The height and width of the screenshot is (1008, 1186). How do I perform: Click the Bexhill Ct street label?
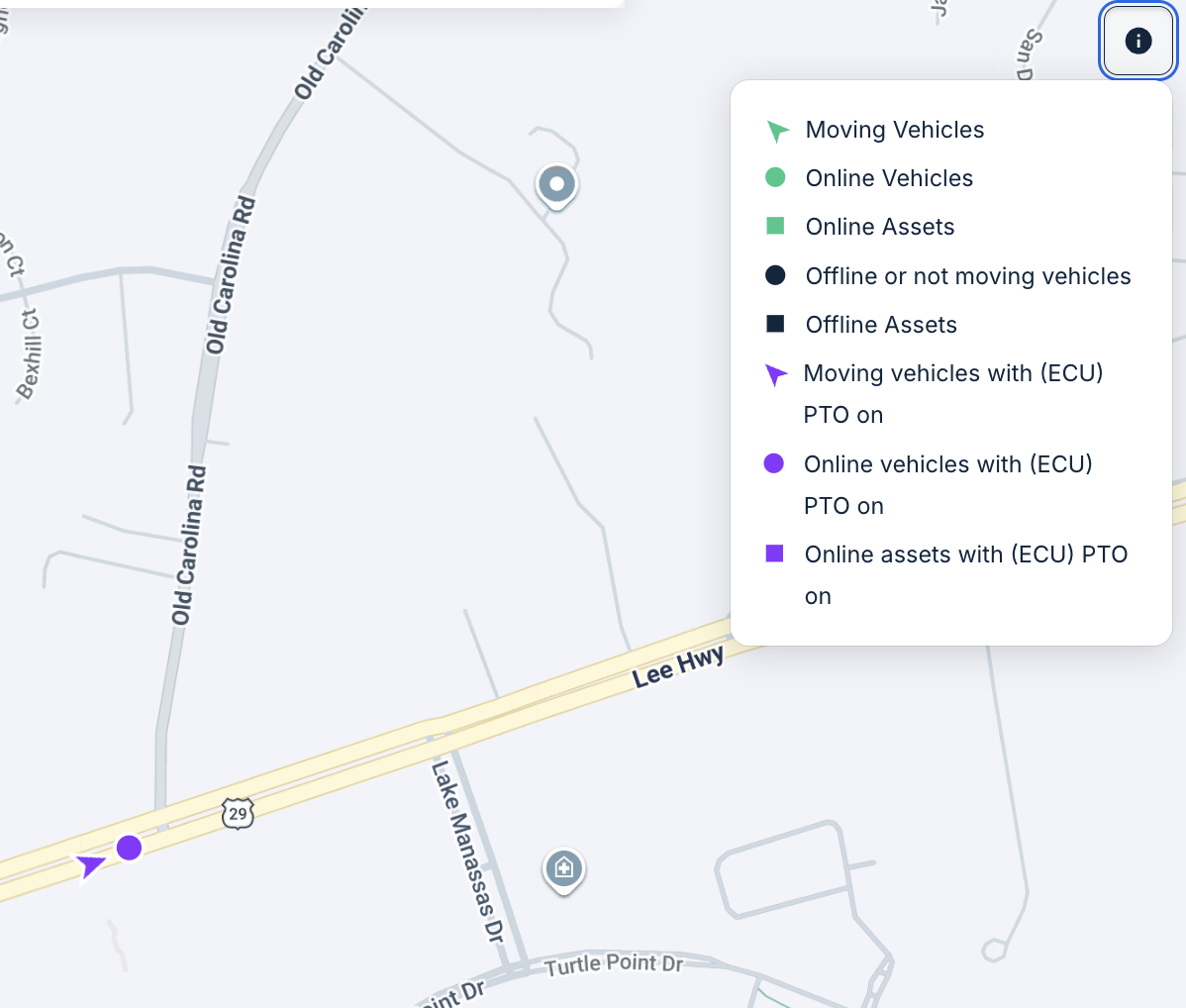coord(30,354)
